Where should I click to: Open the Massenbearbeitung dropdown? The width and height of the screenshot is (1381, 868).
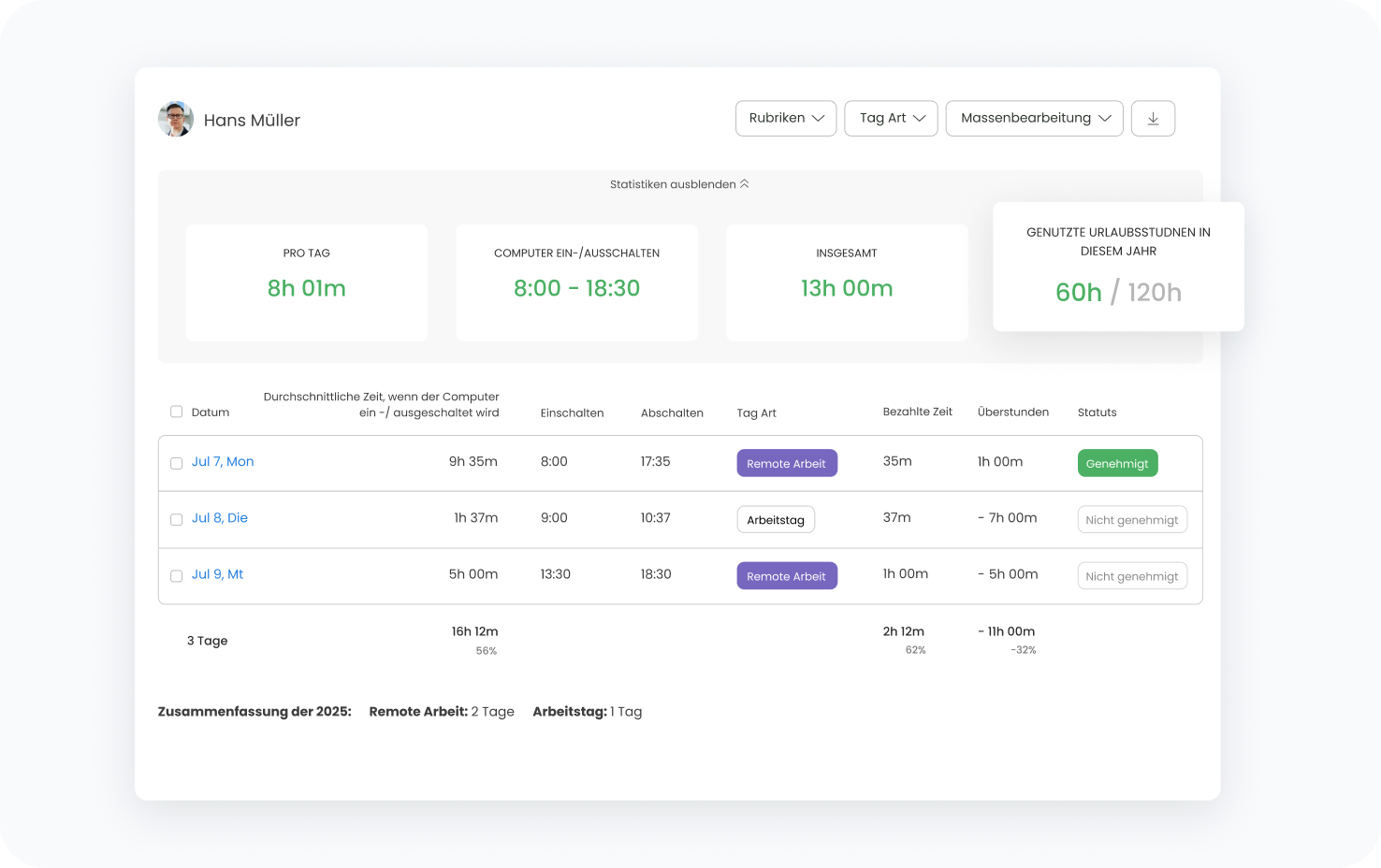tap(1034, 119)
